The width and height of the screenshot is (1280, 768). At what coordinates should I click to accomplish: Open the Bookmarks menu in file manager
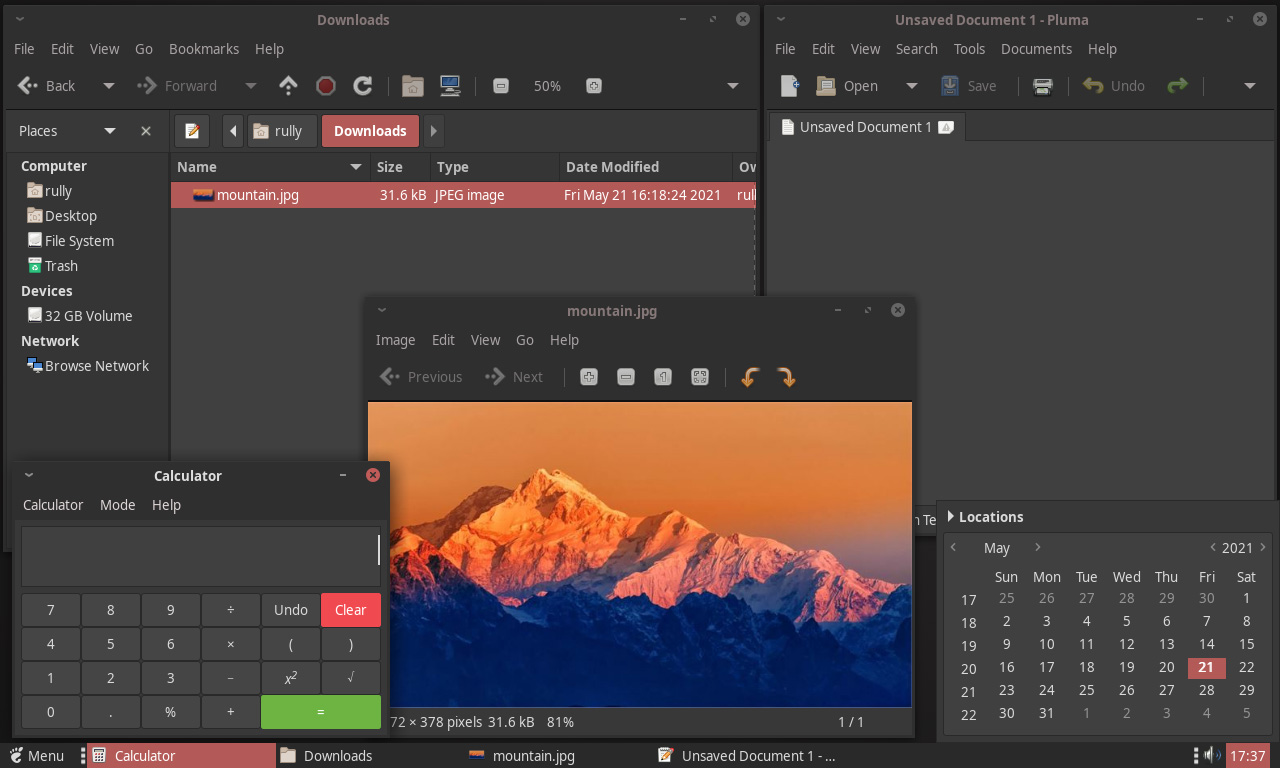point(204,49)
